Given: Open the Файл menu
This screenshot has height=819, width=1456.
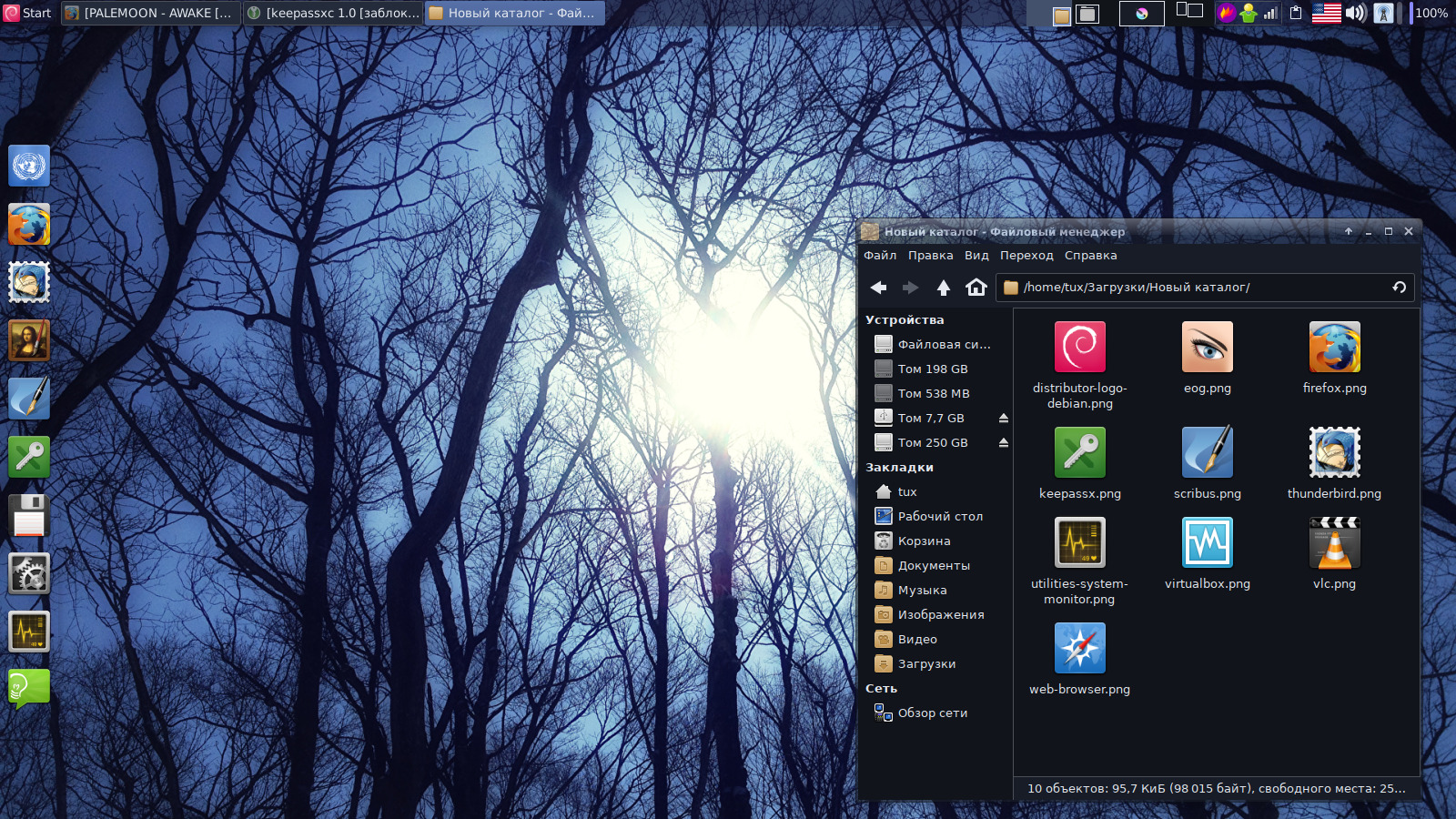Looking at the screenshot, I should (x=880, y=256).
